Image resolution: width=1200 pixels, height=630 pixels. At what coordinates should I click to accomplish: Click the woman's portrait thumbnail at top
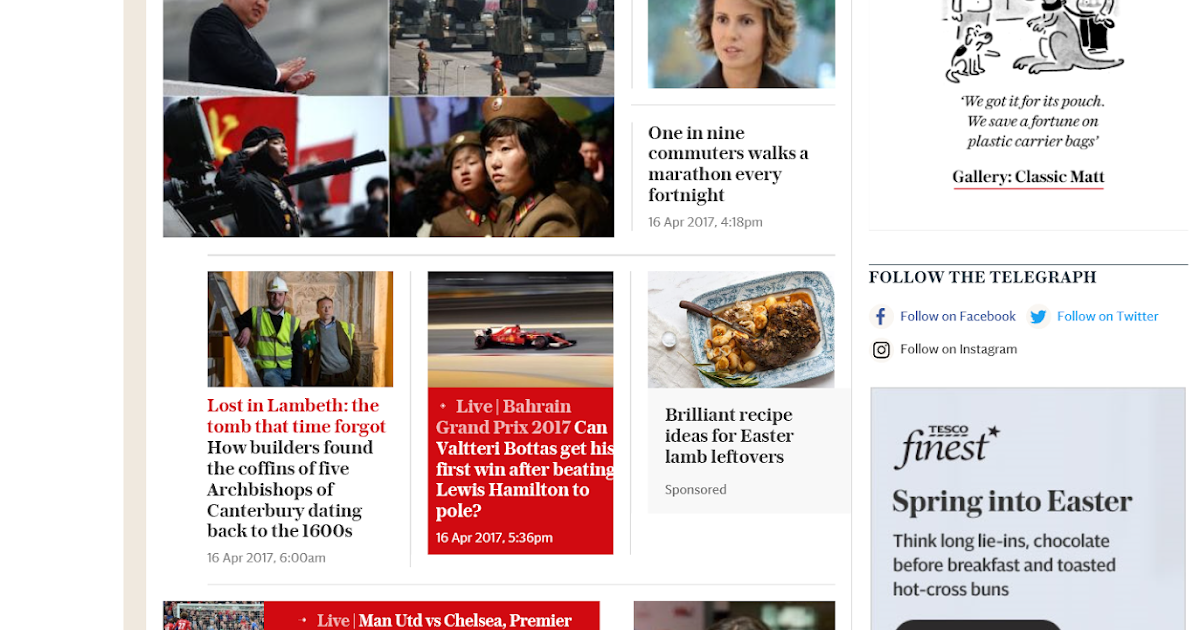(741, 44)
